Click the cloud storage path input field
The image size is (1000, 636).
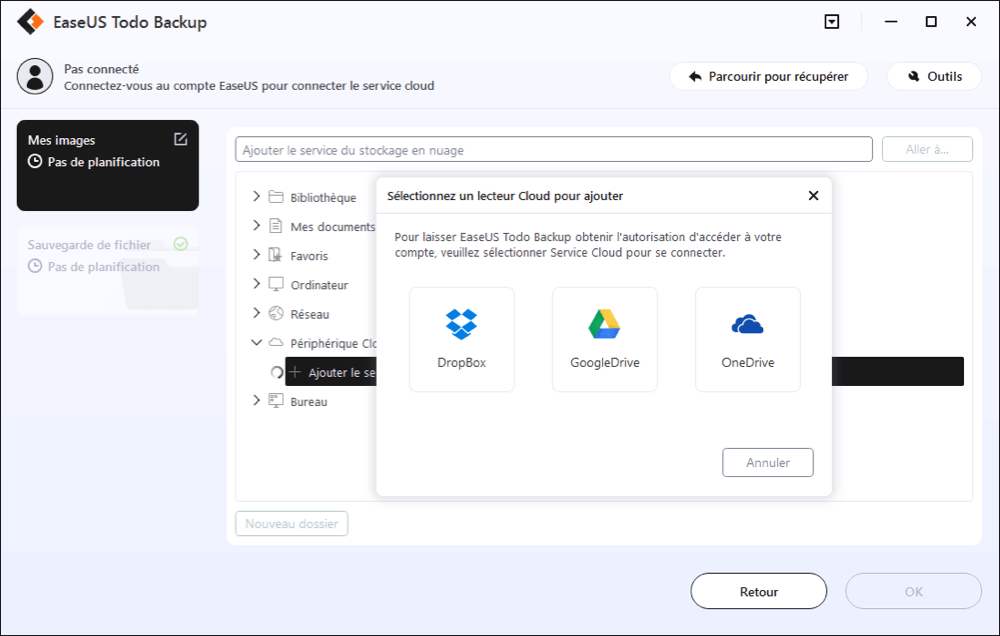[554, 149]
